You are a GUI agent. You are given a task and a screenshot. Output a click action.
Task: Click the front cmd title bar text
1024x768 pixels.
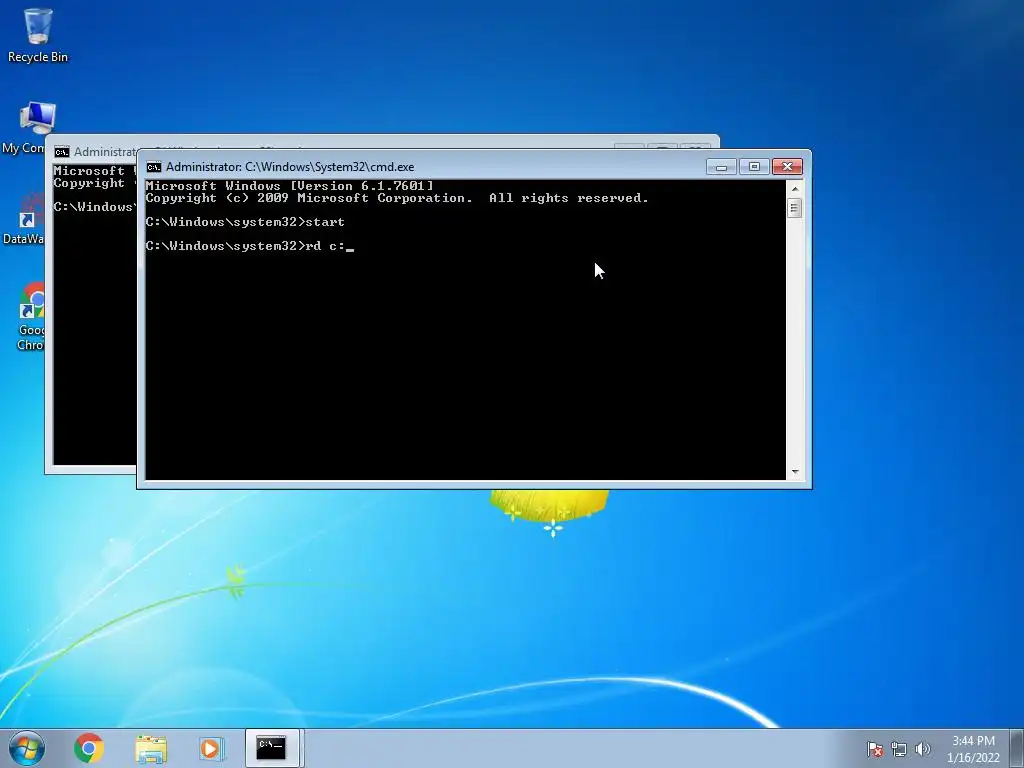pos(290,167)
